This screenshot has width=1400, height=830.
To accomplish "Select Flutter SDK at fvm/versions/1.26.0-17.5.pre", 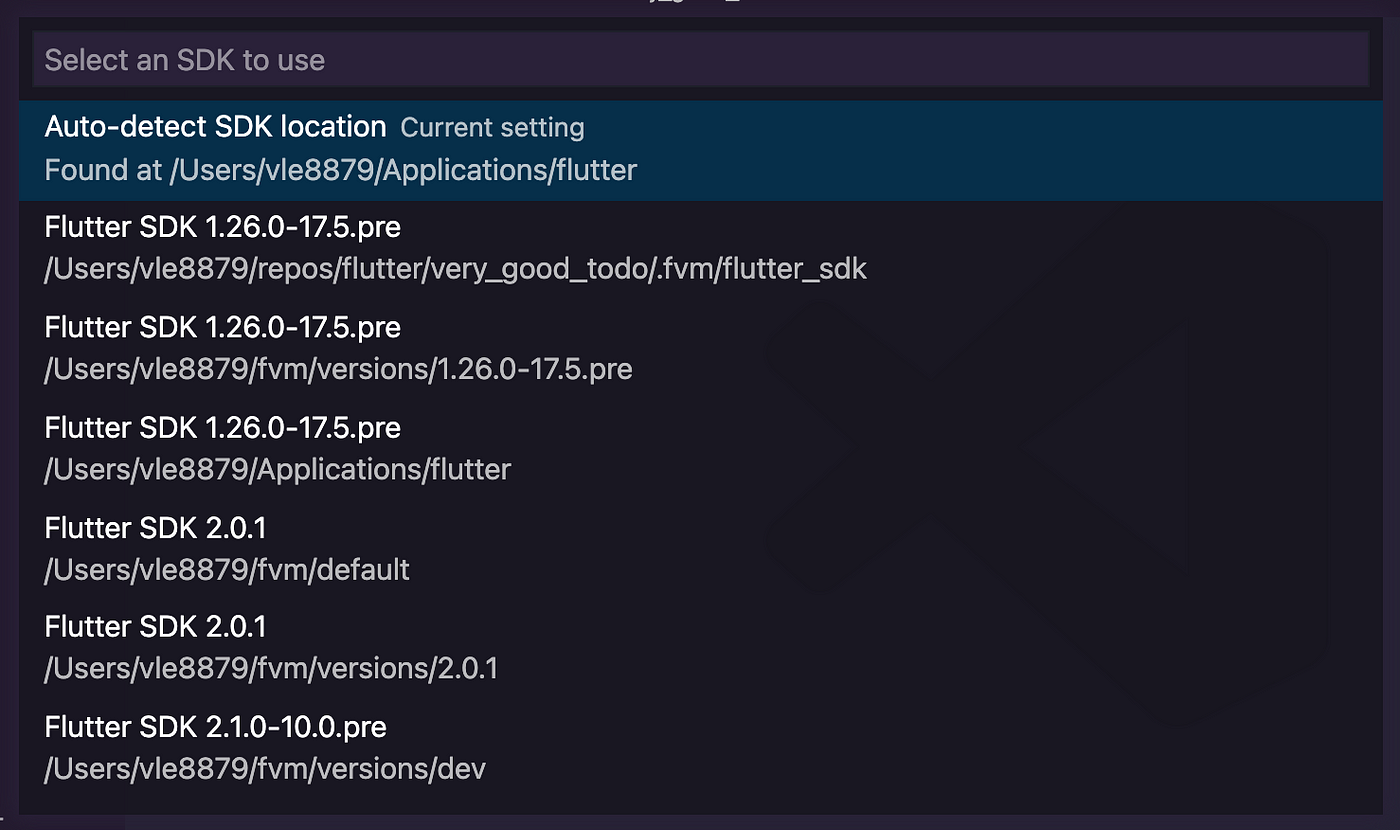I will [x=700, y=350].
